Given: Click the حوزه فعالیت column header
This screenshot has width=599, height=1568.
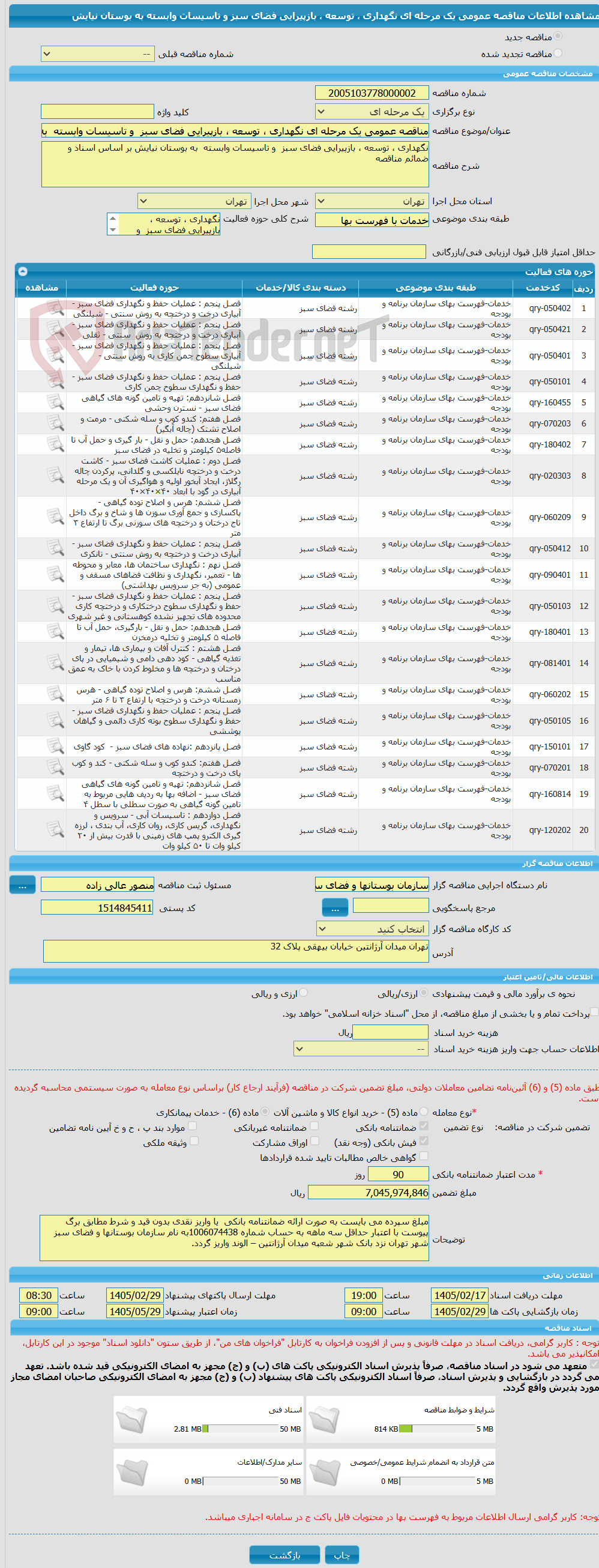Looking at the screenshot, I should (x=154, y=287).
